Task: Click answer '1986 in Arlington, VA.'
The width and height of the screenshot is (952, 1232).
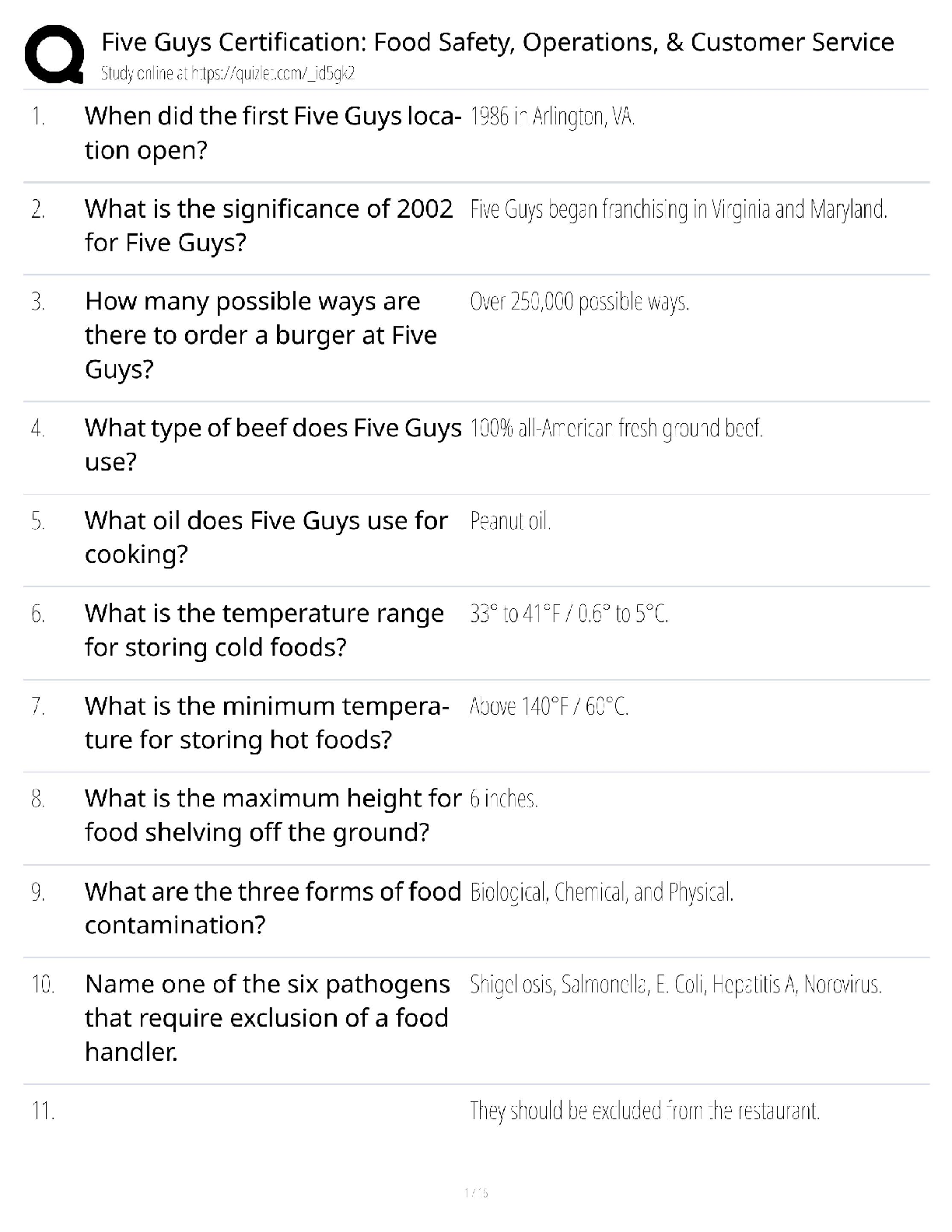Action: pyautogui.click(x=552, y=117)
